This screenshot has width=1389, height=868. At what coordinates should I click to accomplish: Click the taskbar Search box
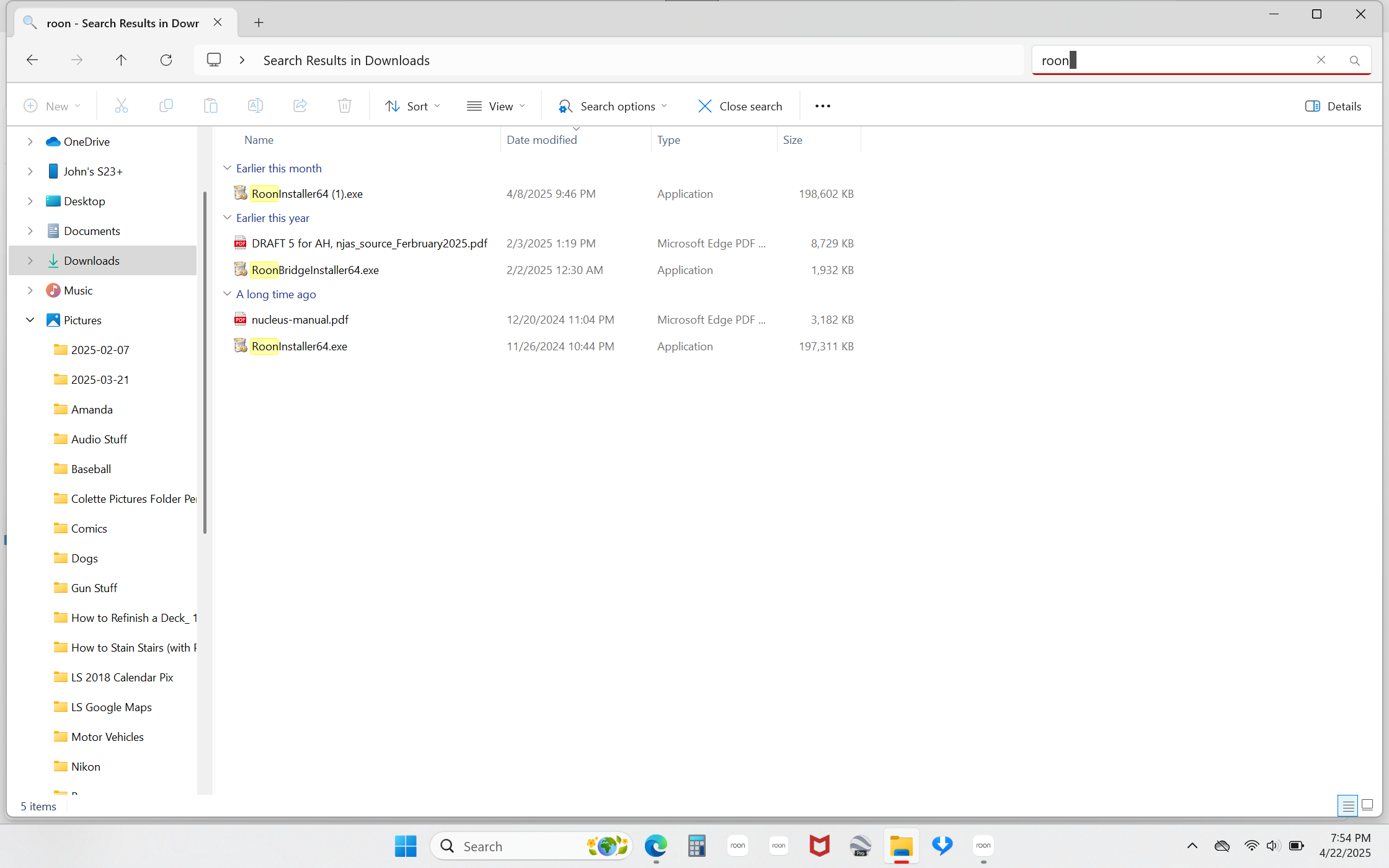click(531, 846)
